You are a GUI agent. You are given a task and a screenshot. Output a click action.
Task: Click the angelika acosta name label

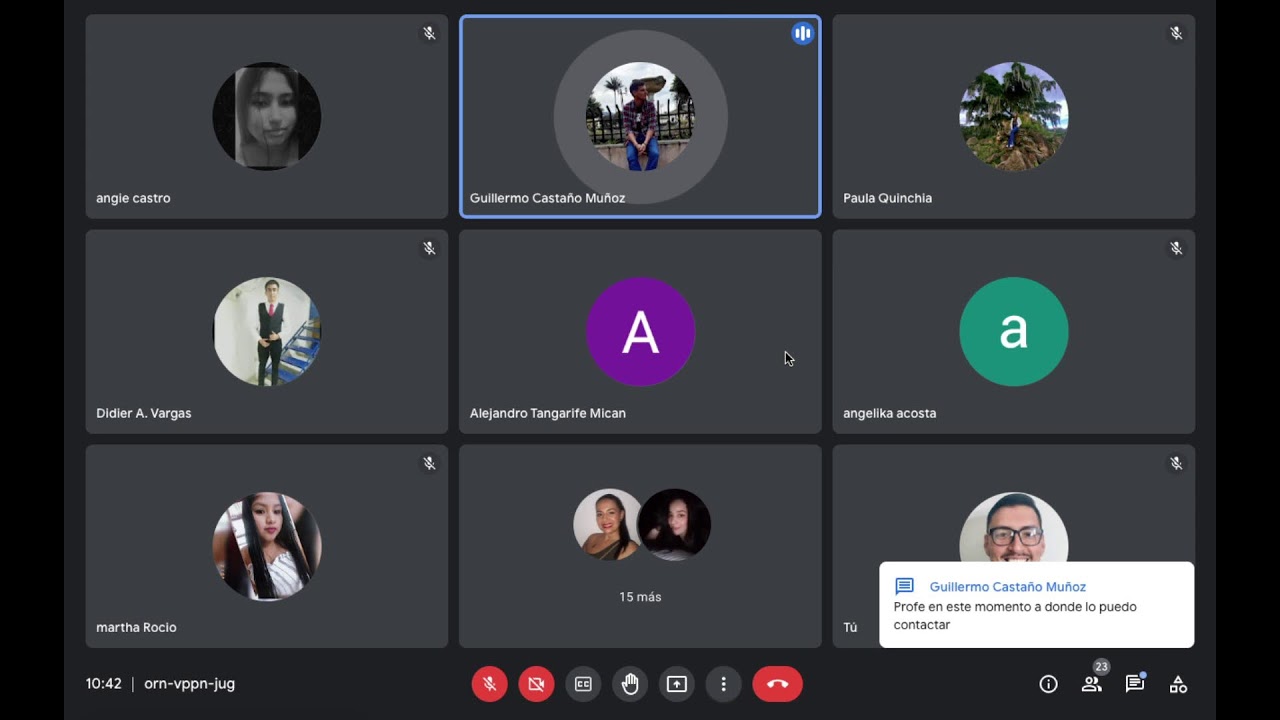pos(890,413)
